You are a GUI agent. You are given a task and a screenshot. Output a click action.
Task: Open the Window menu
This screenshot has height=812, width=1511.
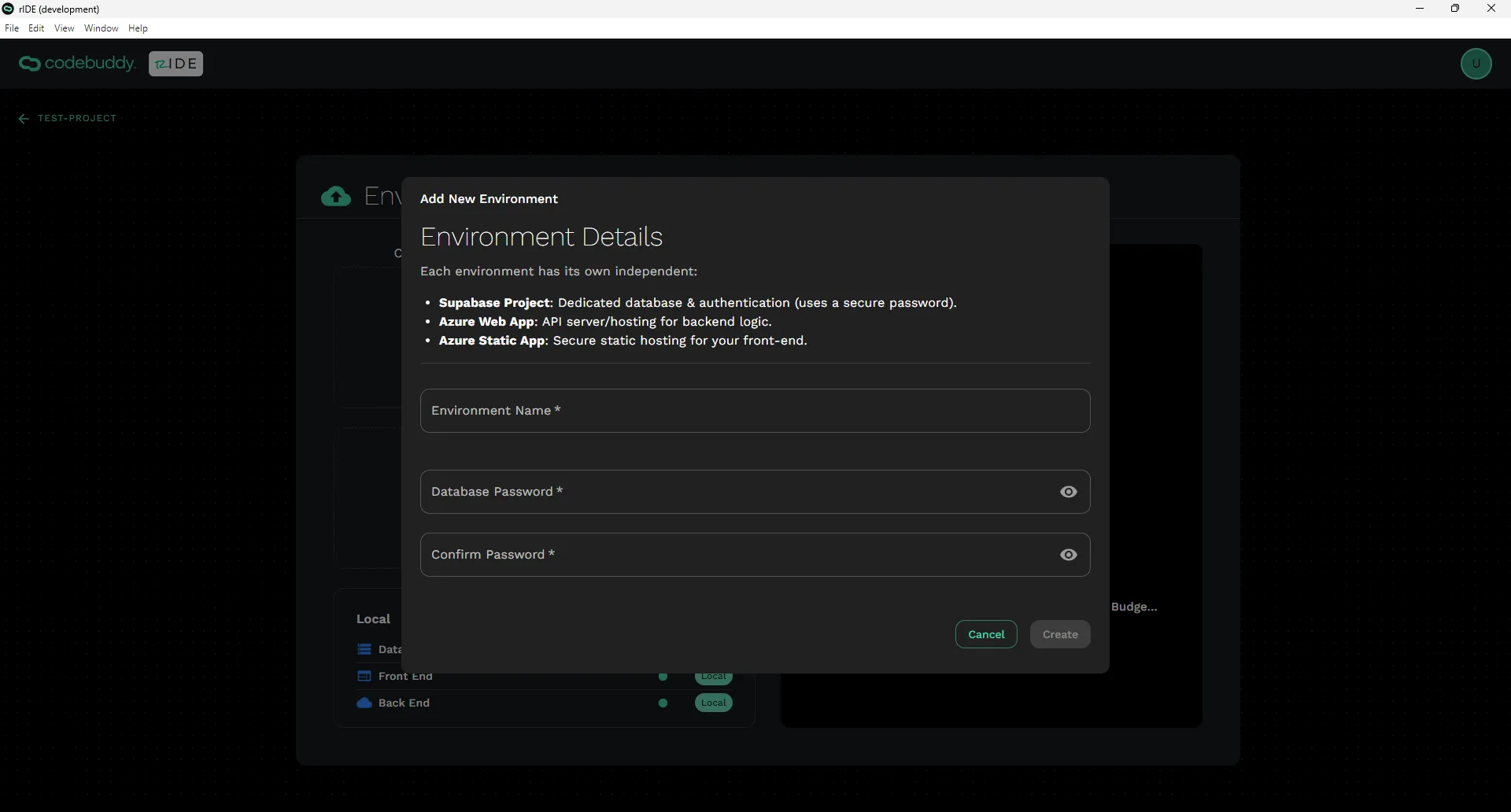(x=102, y=28)
